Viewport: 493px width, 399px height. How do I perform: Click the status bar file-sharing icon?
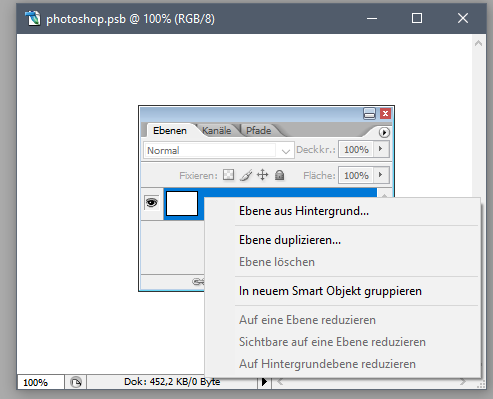[76, 382]
